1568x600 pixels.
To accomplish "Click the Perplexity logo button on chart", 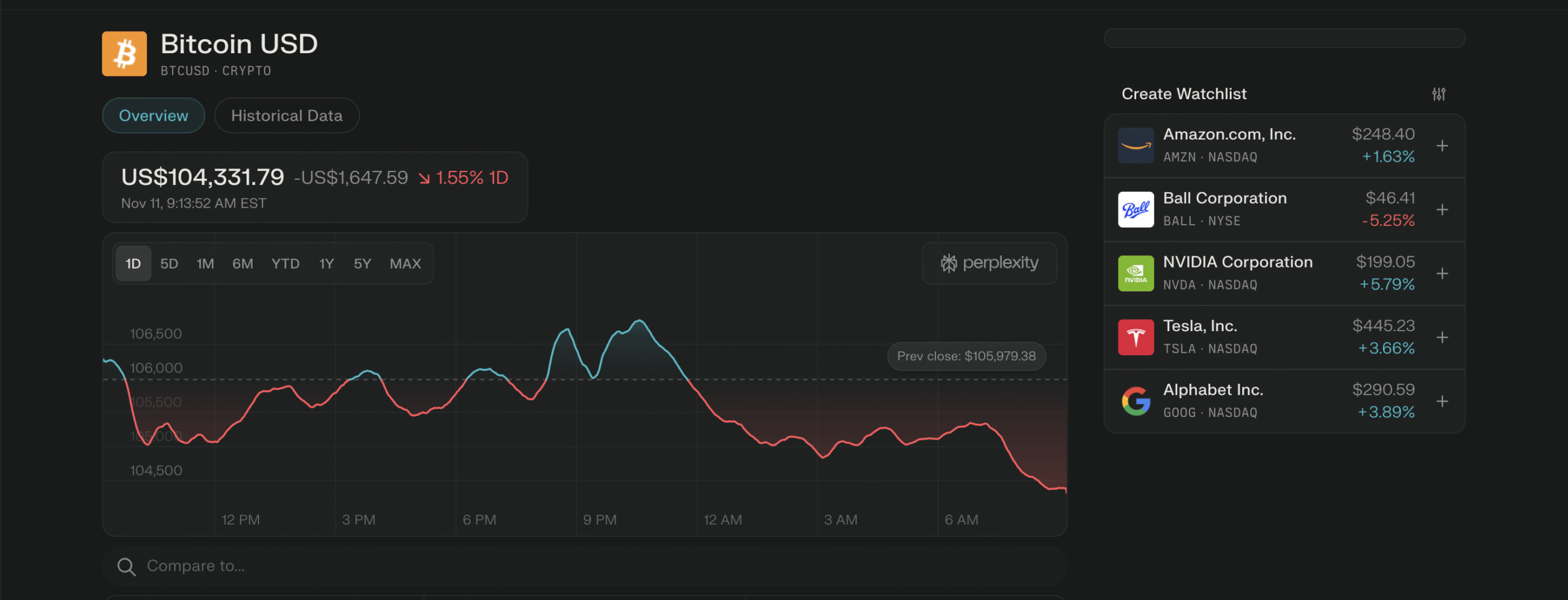I will (x=989, y=263).
